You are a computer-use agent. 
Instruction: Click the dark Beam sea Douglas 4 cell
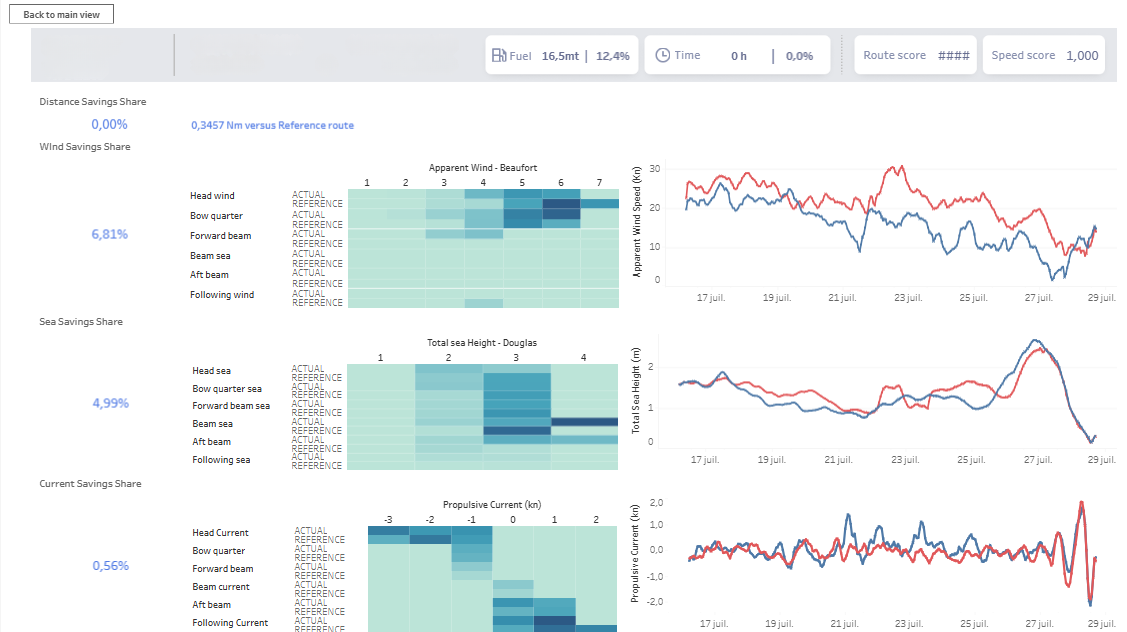click(584, 422)
